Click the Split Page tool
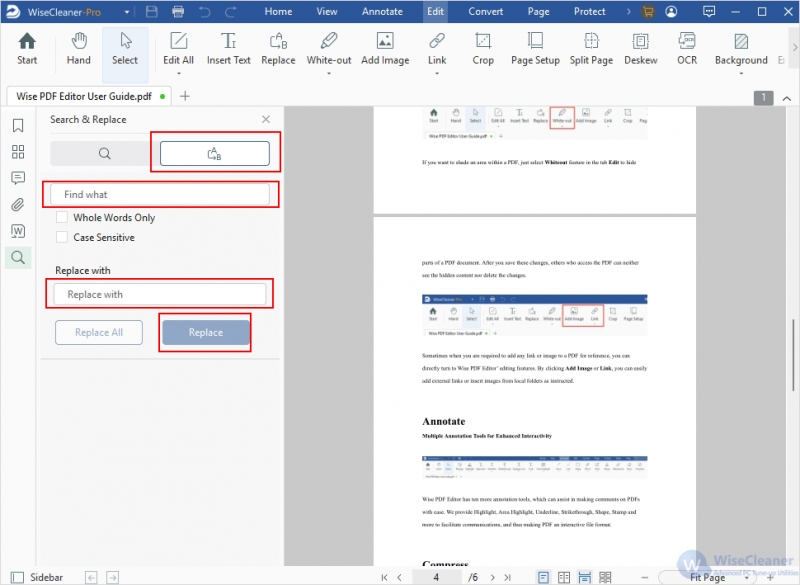Image resolution: width=800 pixels, height=585 pixels. 591,49
